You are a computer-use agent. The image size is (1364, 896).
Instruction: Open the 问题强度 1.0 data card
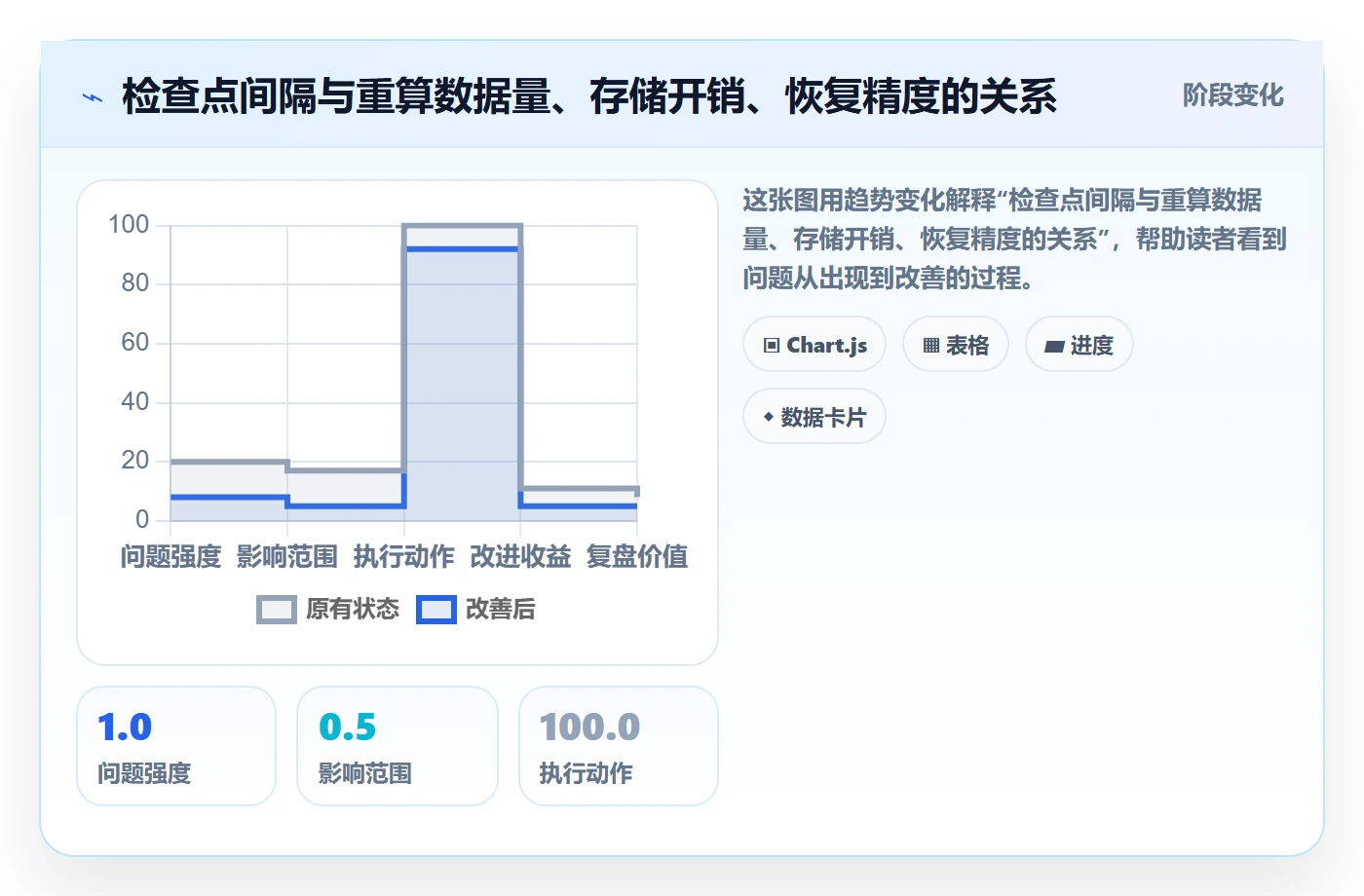pyautogui.click(x=176, y=746)
